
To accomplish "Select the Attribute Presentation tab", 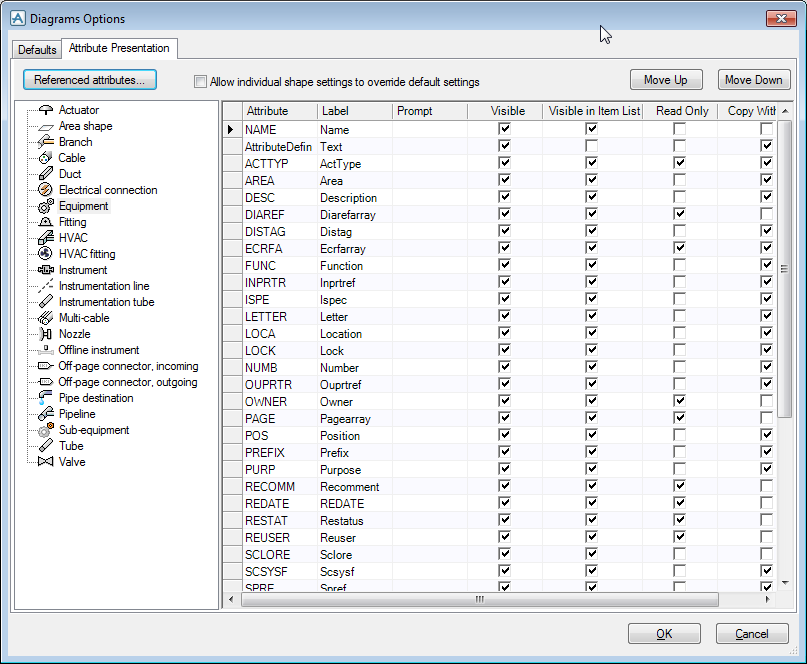I will pyautogui.click(x=119, y=48).
